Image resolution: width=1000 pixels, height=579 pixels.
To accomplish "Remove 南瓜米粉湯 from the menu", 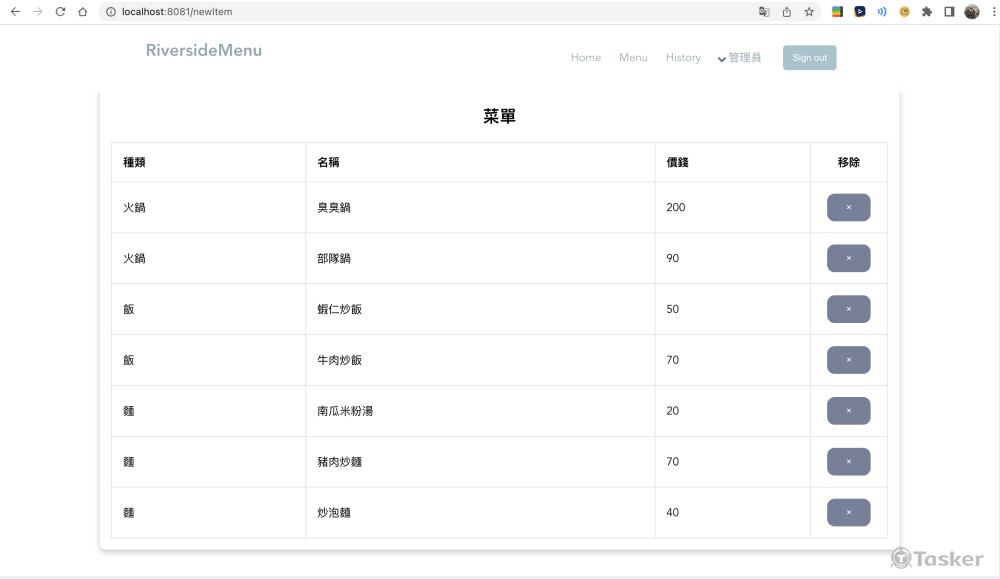I will click(848, 411).
